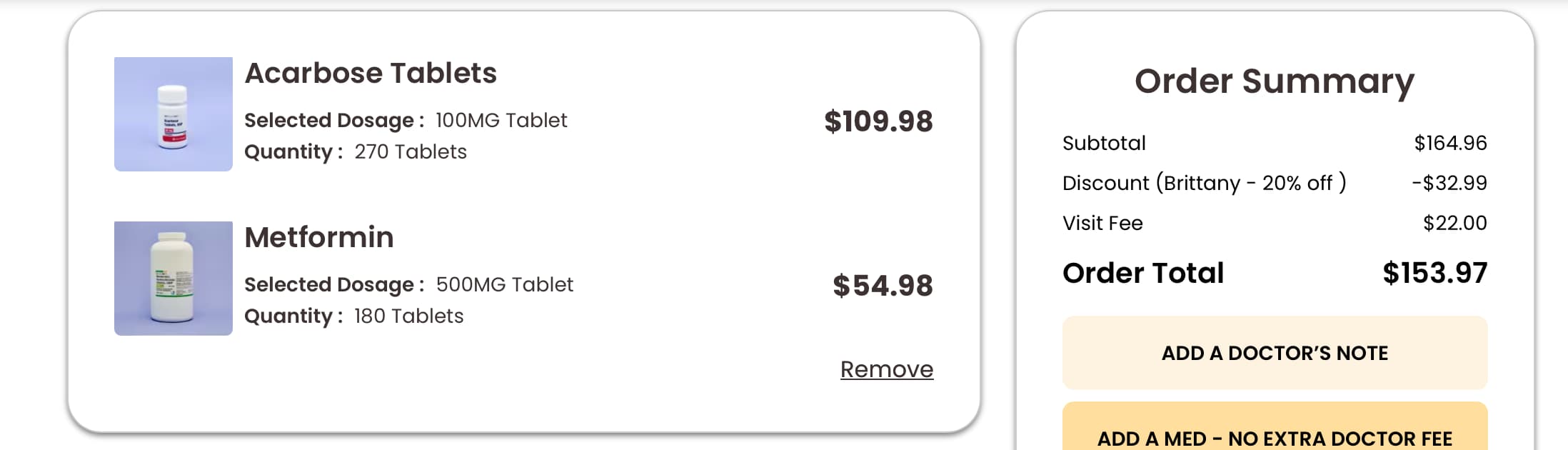1568x450 pixels.
Task: Open the Acarbose Tablets product title
Action: pos(371,73)
